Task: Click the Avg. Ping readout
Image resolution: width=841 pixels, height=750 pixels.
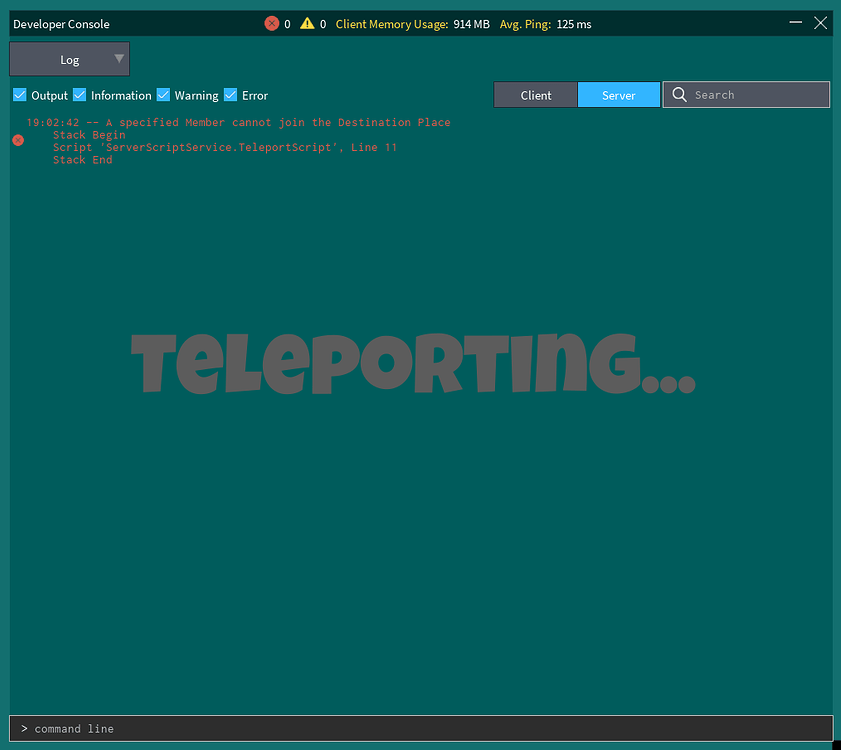Action: point(545,24)
